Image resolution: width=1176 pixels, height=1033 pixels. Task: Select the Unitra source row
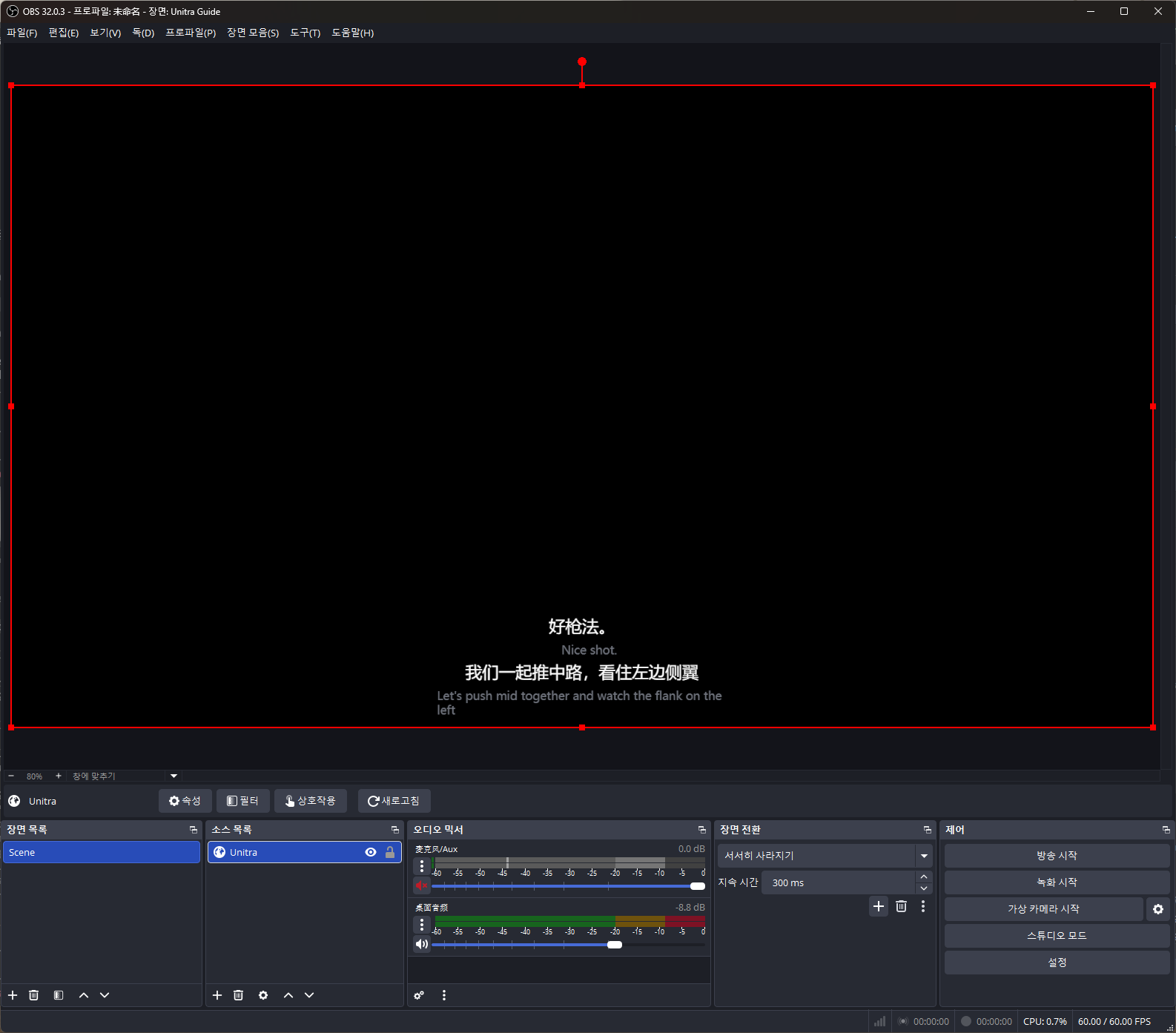point(305,852)
